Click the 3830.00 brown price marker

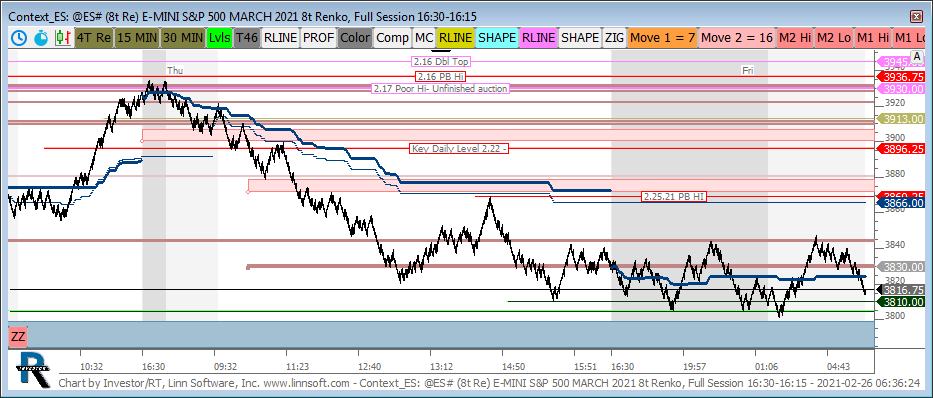(x=902, y=267)
